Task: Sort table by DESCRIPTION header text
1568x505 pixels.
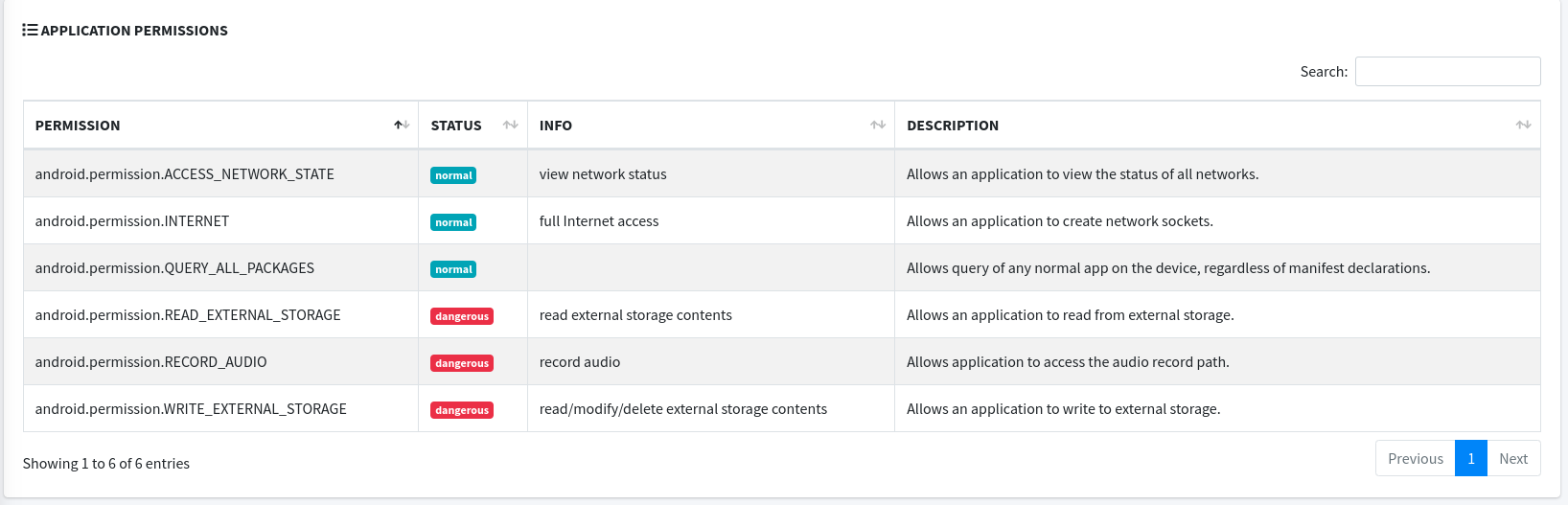Action: tap(952, 126)
